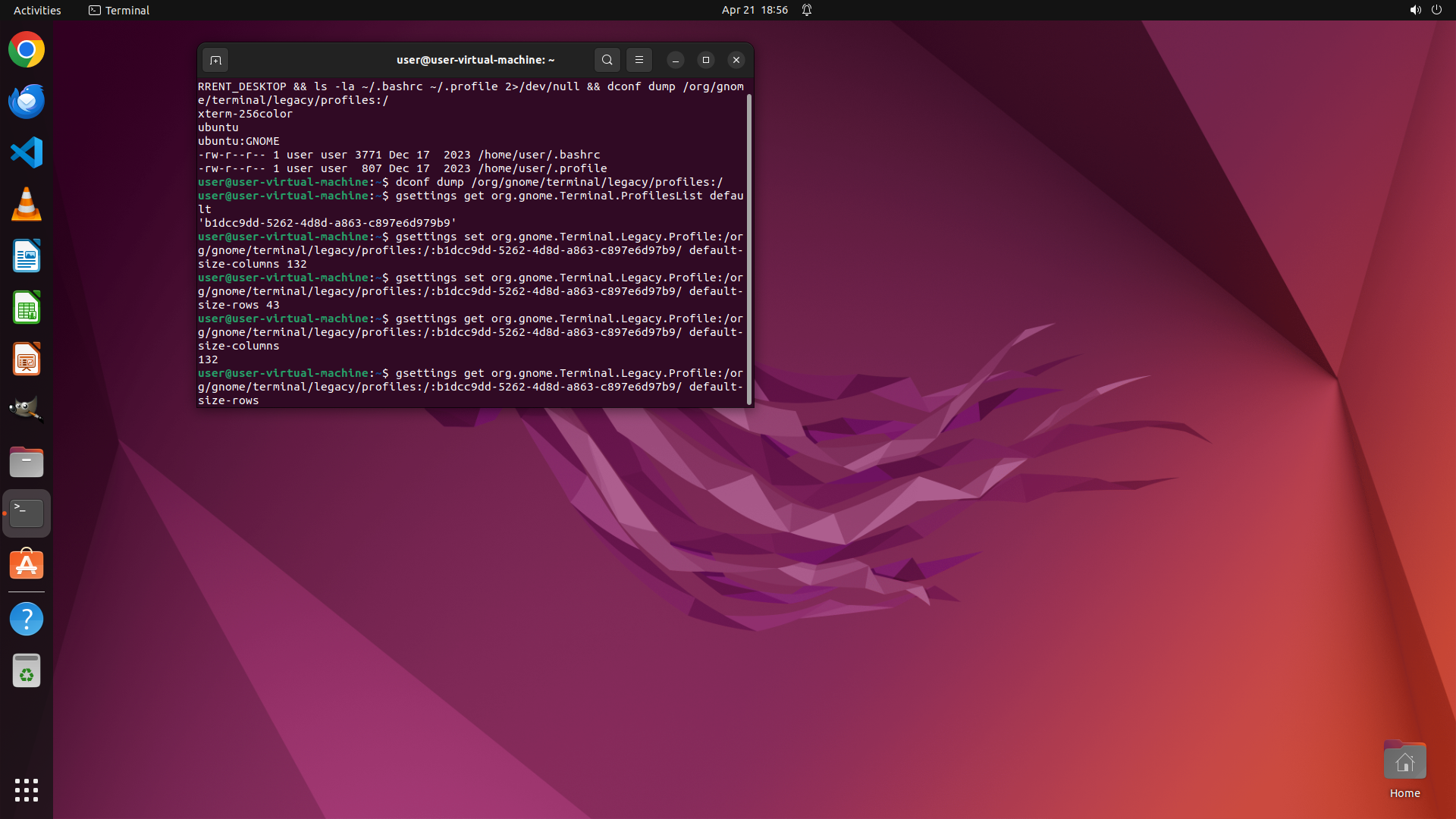Open the Files manager from the dock

click(27, 462)
